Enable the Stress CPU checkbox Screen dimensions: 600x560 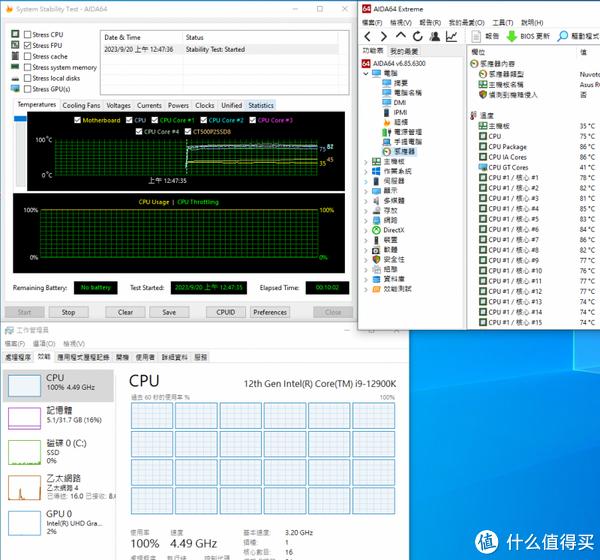(x=28, y=34)
